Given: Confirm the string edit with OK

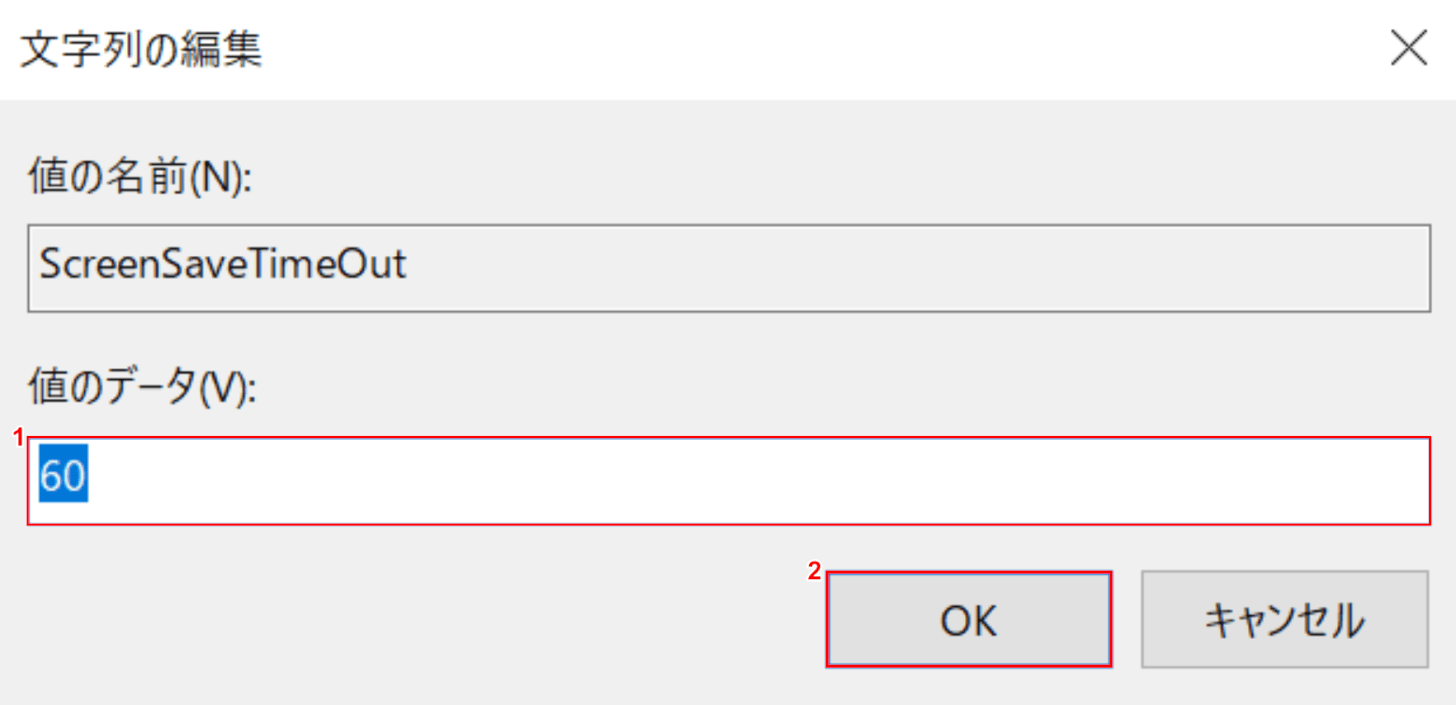Looking at the screenshot, I should 968,620.
